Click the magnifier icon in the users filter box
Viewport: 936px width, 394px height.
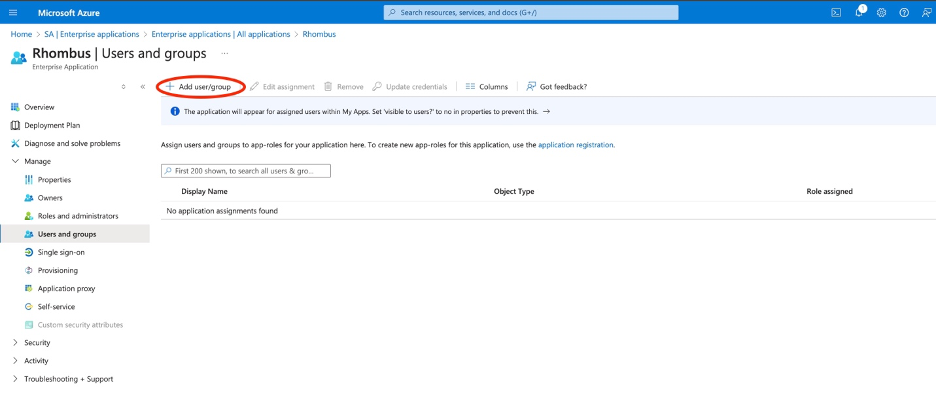tap(169, 171)
